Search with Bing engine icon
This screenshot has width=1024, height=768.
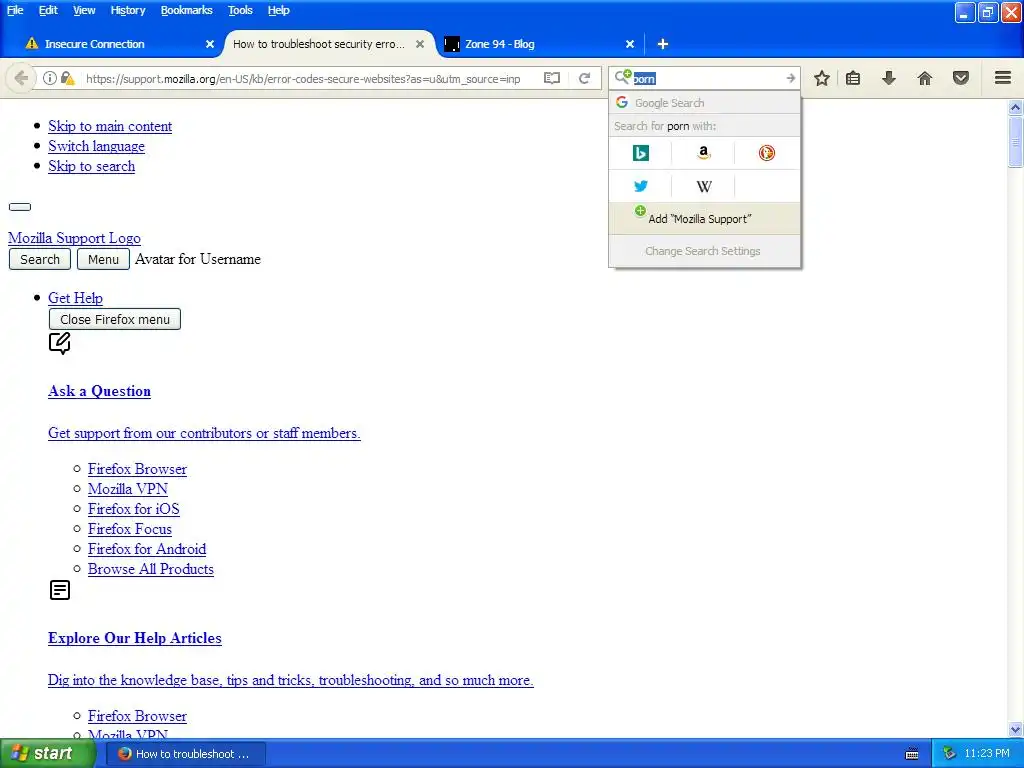click(x=641, y=153)
